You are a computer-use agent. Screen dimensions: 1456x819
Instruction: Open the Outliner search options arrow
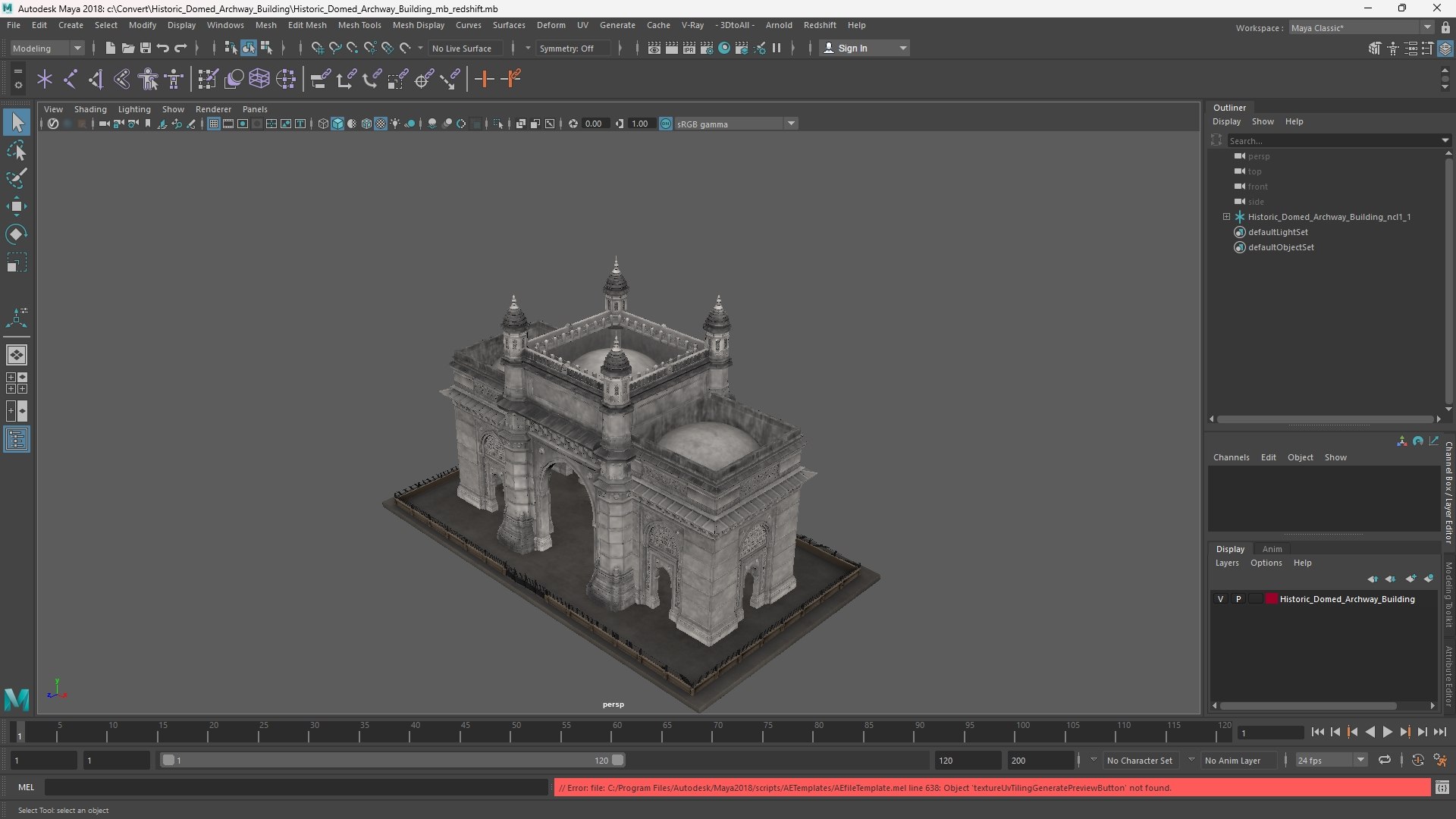click(1445, 140)
